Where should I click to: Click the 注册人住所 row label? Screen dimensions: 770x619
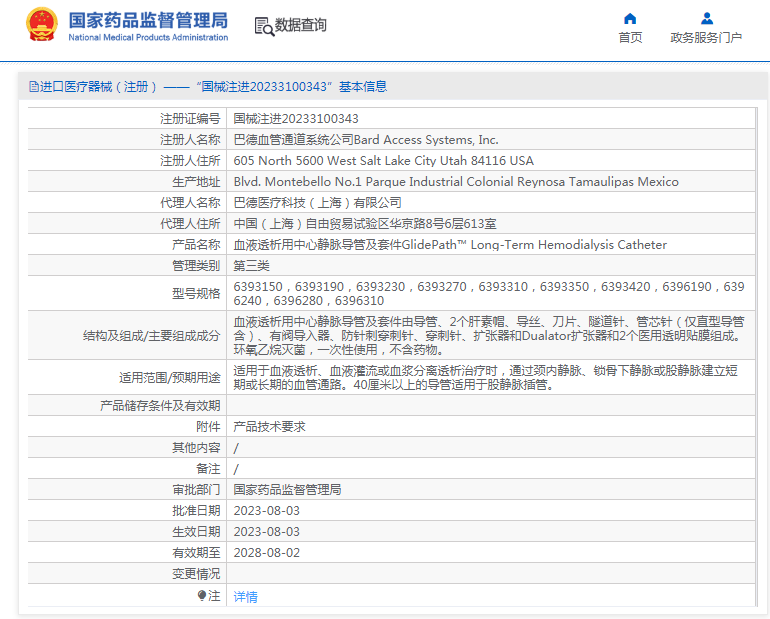coord(190,161)
